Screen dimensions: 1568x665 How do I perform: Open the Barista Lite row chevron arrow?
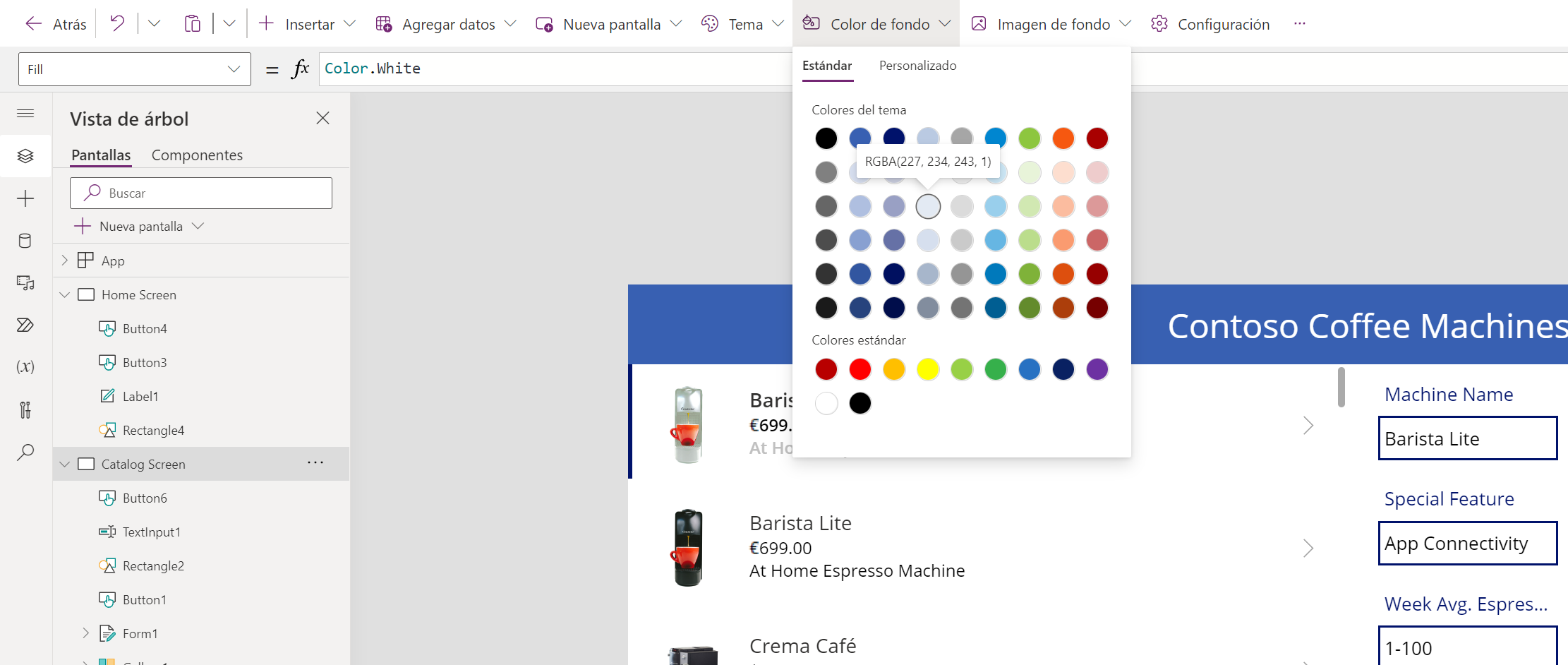coord(1308,548)
